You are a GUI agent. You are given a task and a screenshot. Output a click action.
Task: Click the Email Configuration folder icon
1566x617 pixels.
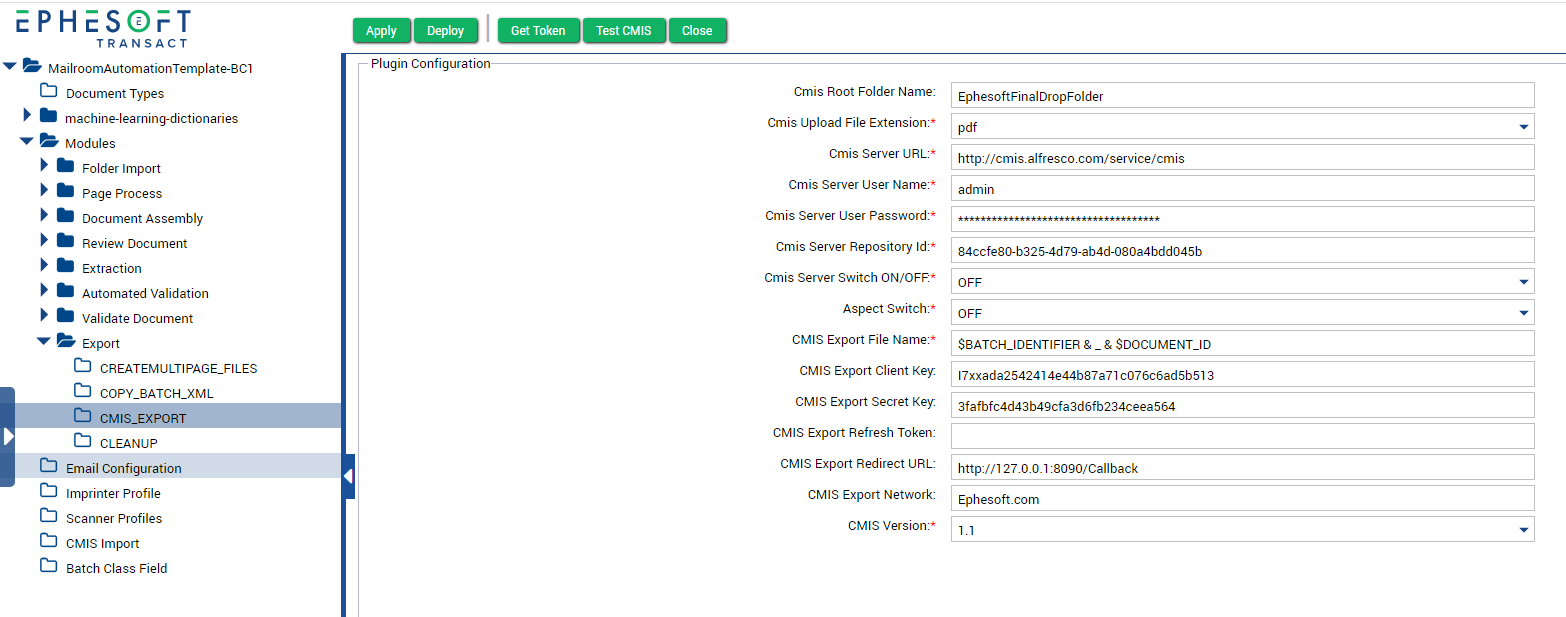click(x=48, y=466)
